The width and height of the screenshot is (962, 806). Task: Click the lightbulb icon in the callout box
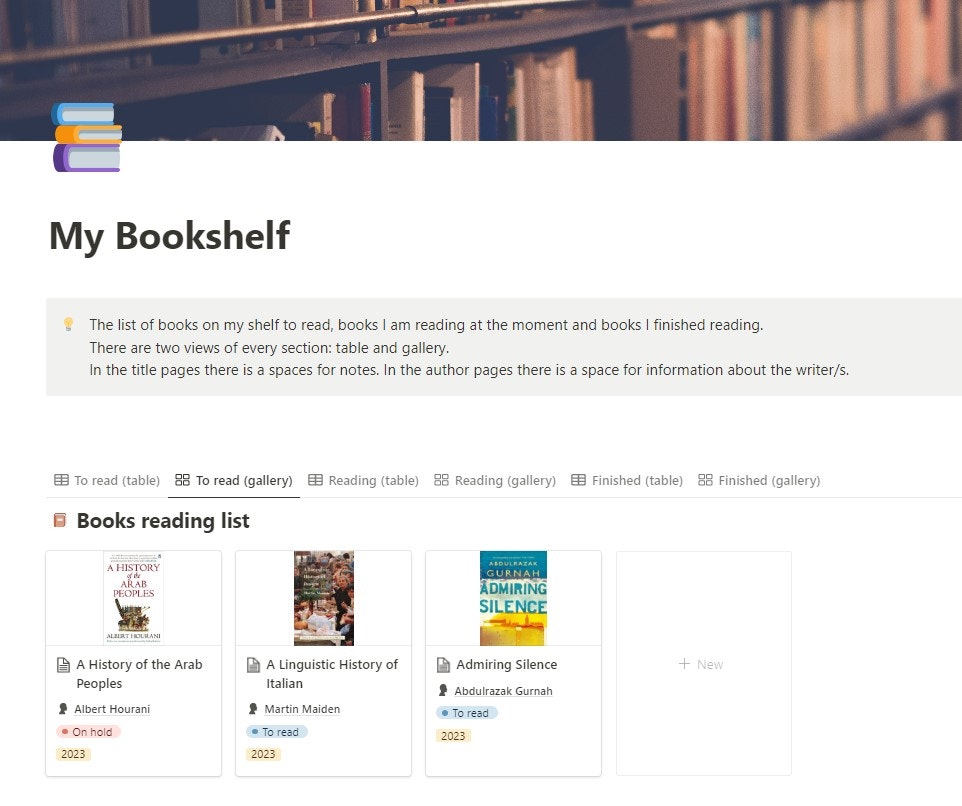(x=68, y=322)
